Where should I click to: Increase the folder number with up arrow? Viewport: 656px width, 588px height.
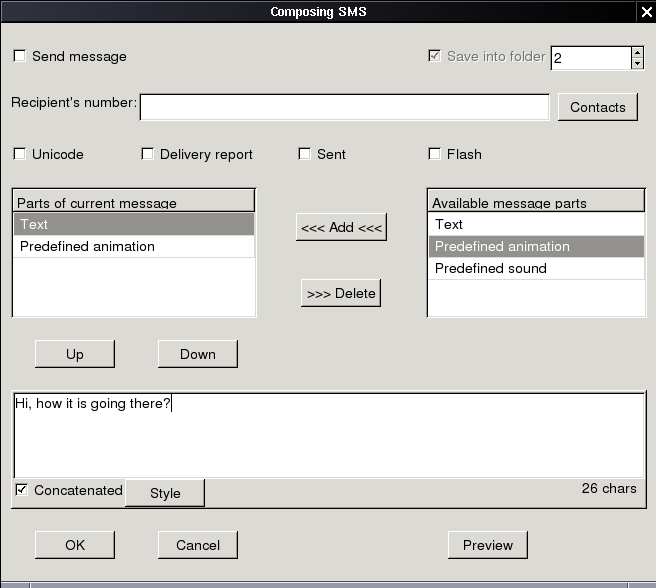[637, 52]
